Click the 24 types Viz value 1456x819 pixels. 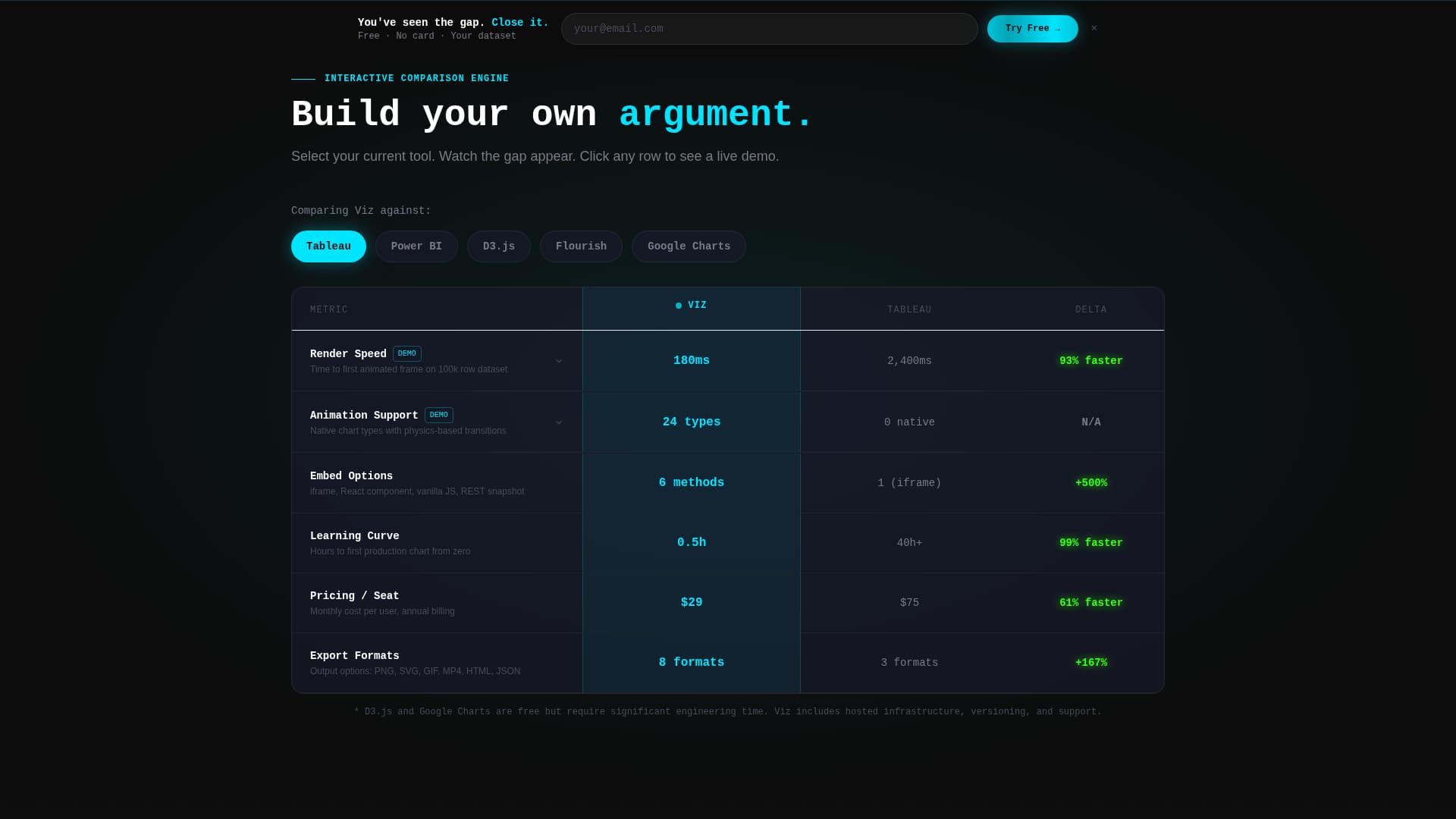tap(692, 422)
